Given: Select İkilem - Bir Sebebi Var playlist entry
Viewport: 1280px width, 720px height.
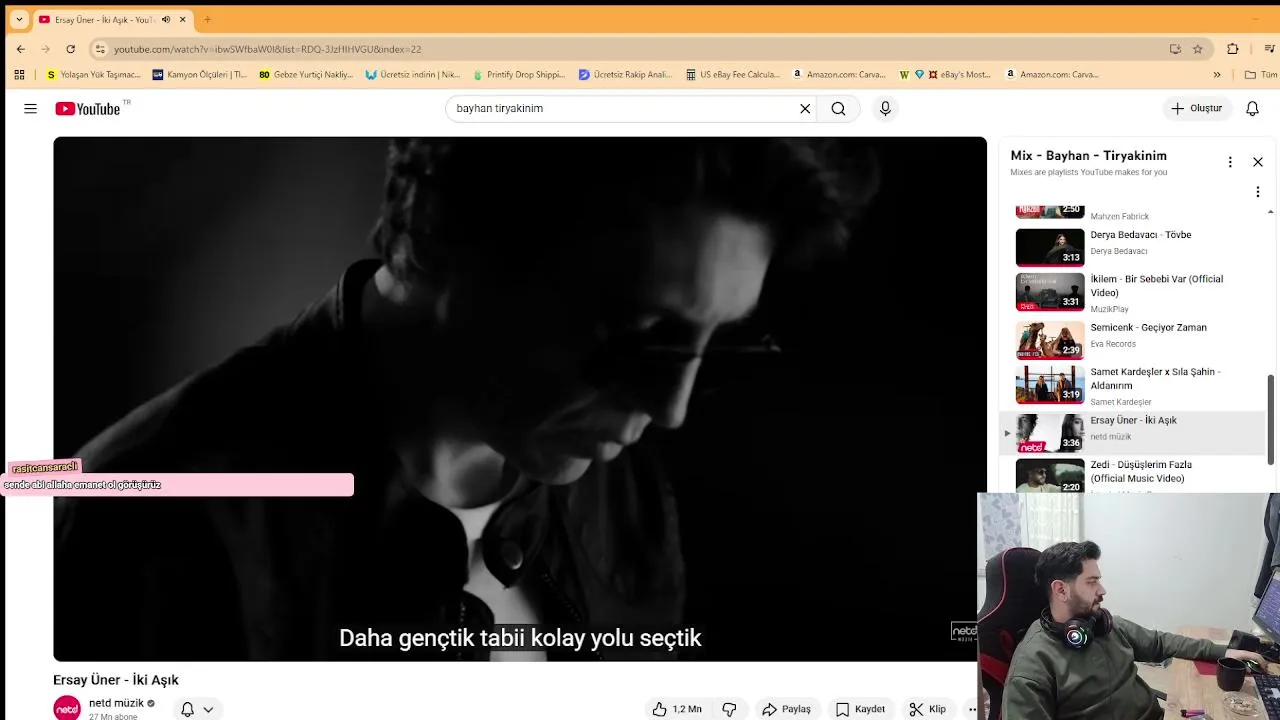Looking at the screenshot, I should click(1134, 291).
